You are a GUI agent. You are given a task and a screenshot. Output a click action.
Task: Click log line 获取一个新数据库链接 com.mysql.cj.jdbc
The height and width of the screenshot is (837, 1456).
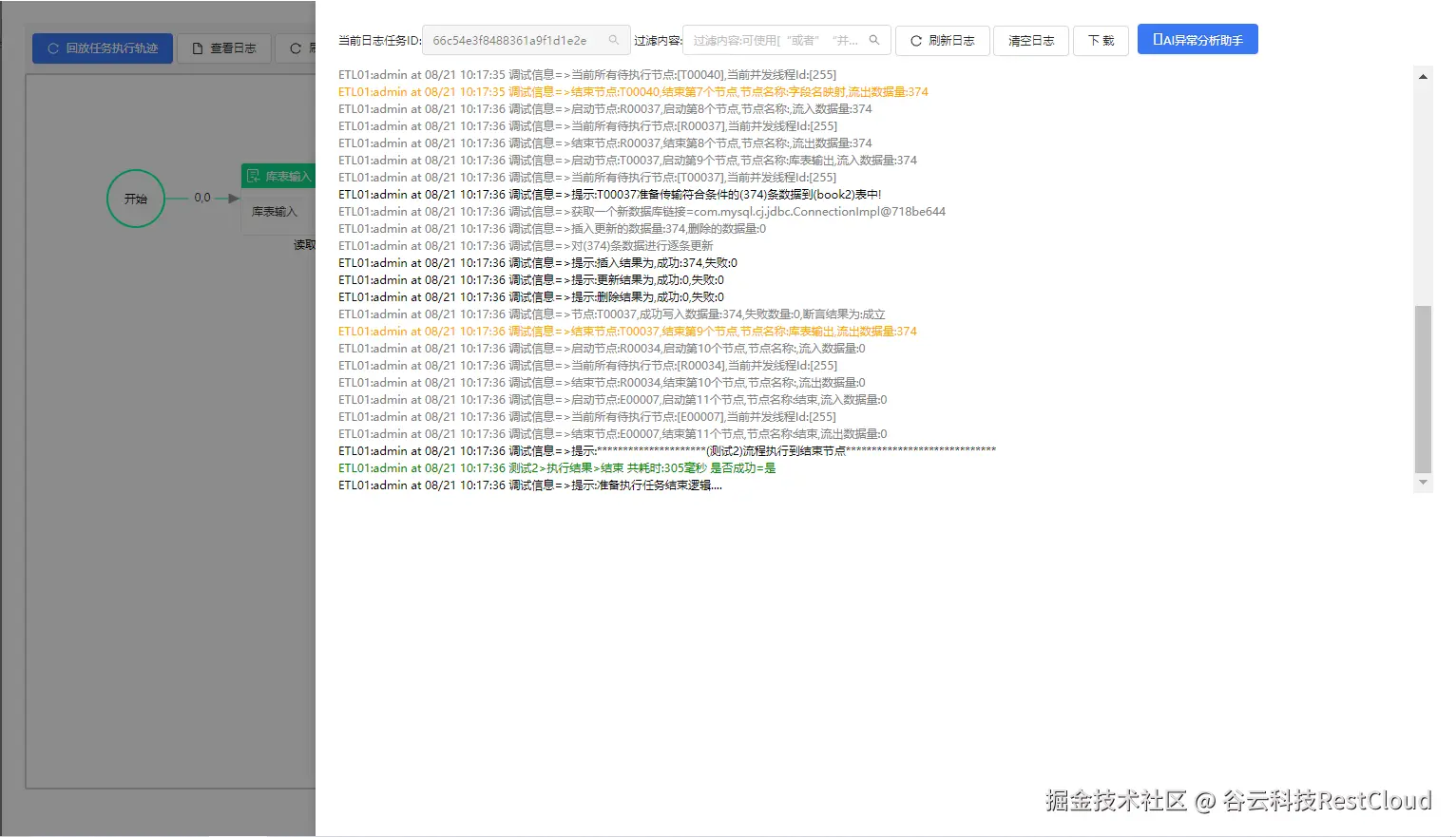click(x=642, y=212)
